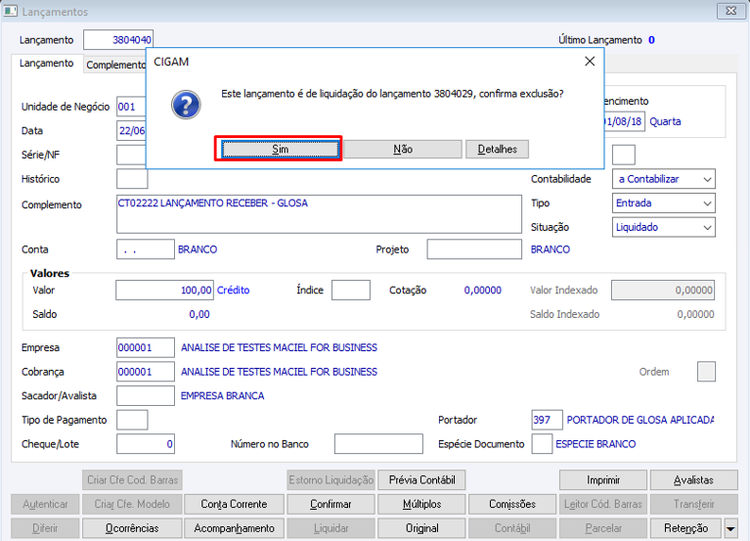Click the Sacador/Avalista input field
Image resolution: width=750 pixels, height=541 pixels.
(145, 396)
